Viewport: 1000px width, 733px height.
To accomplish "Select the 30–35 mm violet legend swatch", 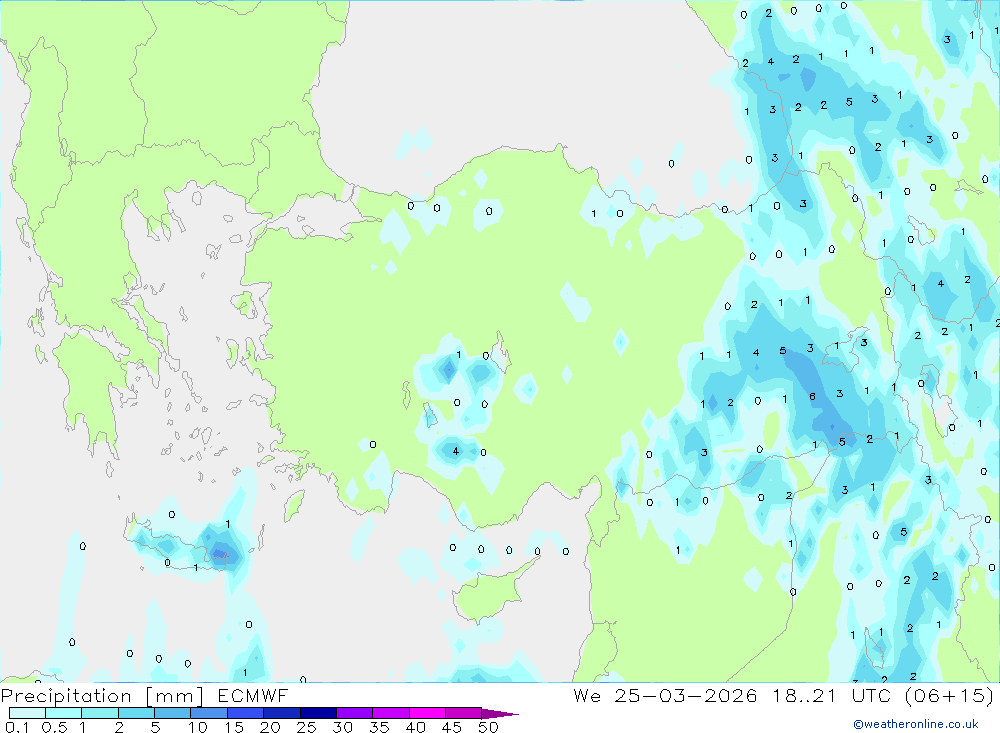I will click(355, 713).
